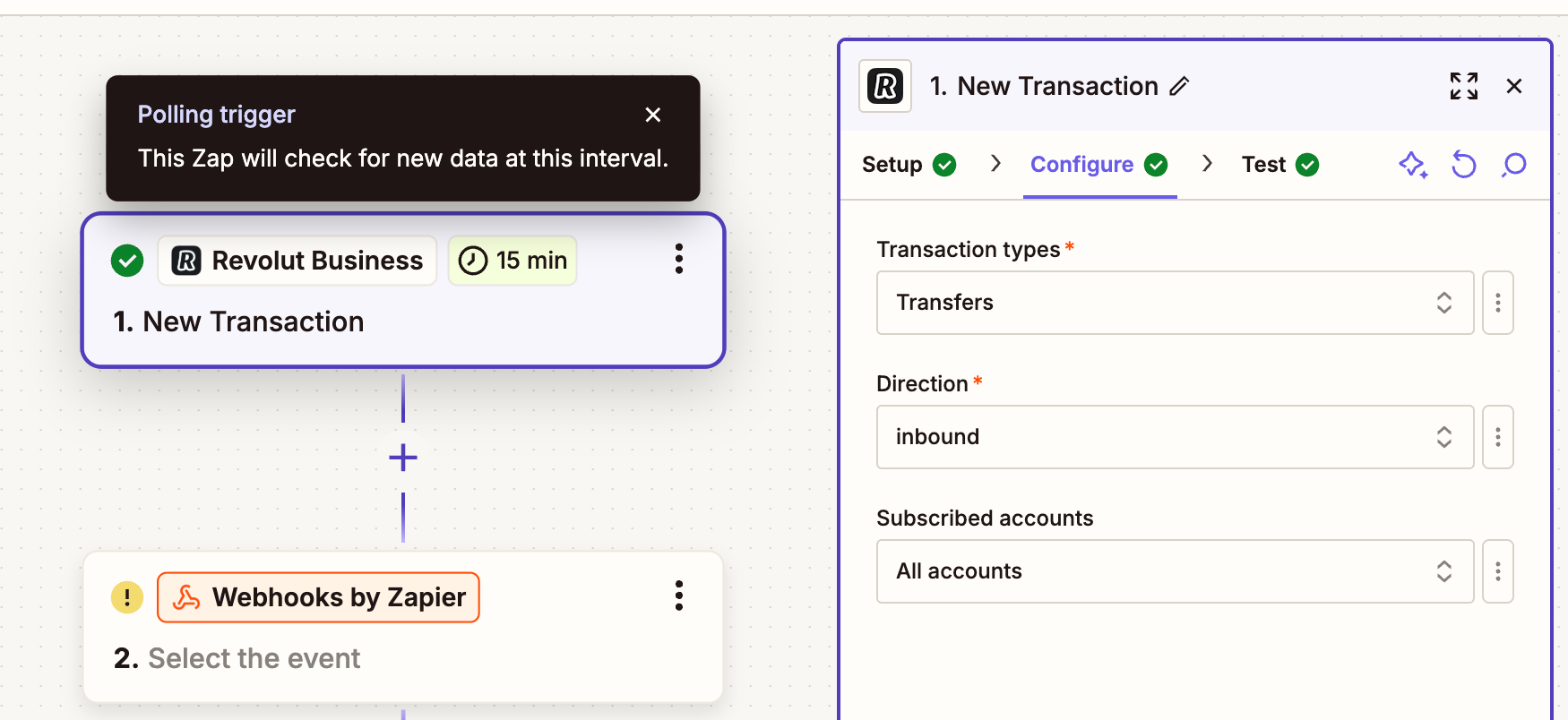This screenshot has height=720, width=1568.
Task: Open more options for Transaction types field
Action: tap(1498, 303)
